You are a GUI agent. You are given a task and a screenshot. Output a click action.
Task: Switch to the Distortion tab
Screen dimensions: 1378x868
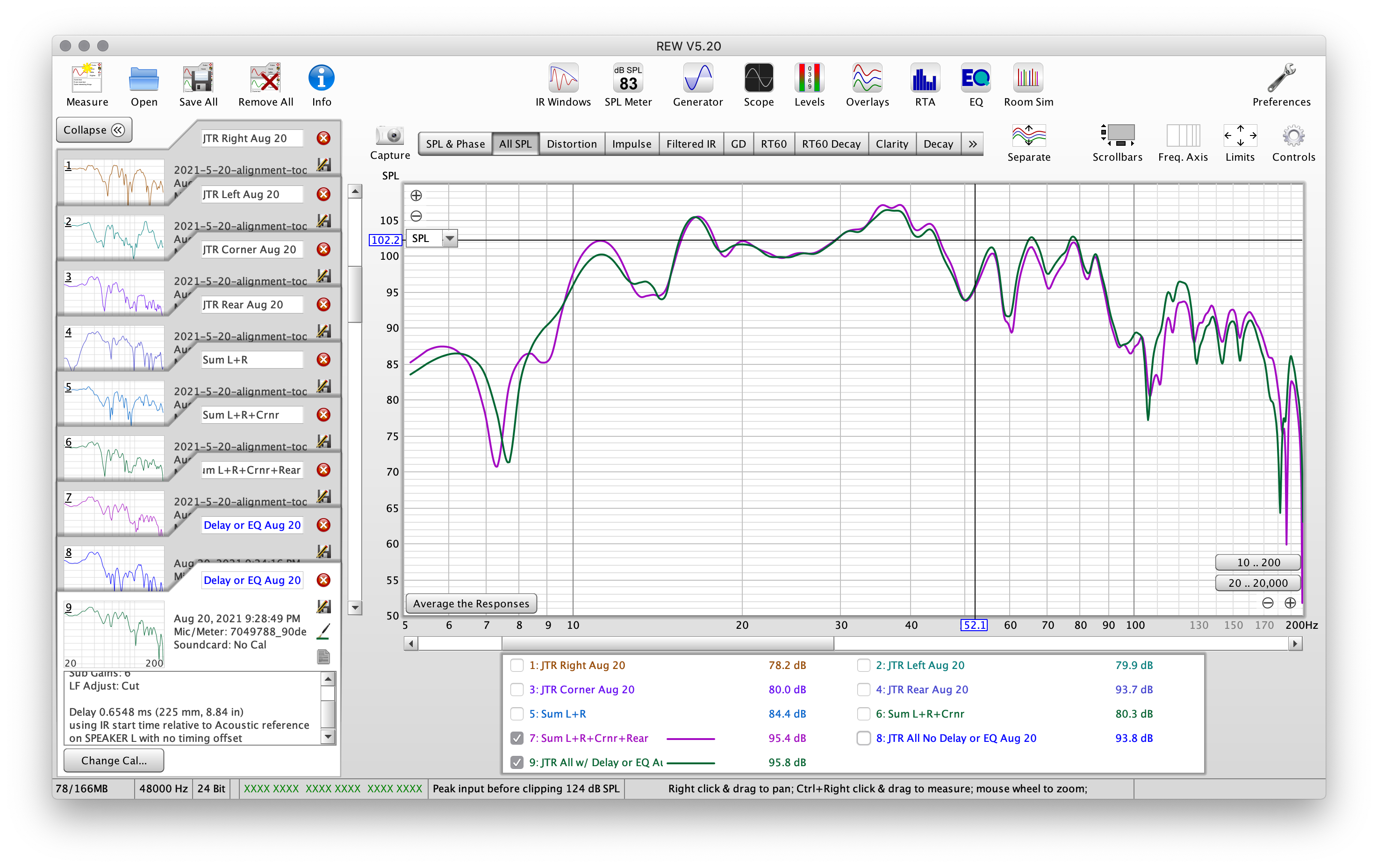click(x=571, y=143)
